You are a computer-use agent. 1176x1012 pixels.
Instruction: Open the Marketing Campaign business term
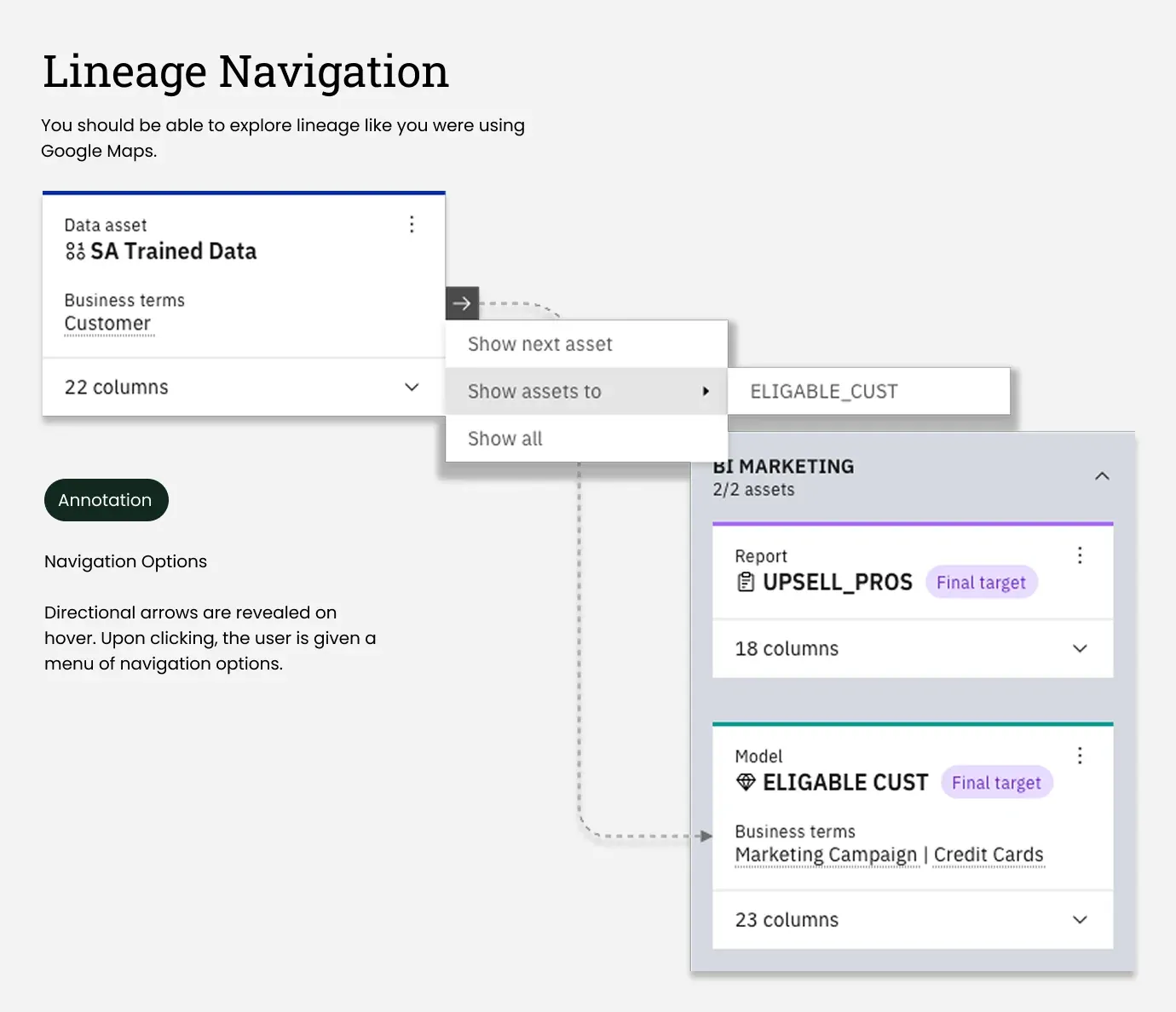826,854
